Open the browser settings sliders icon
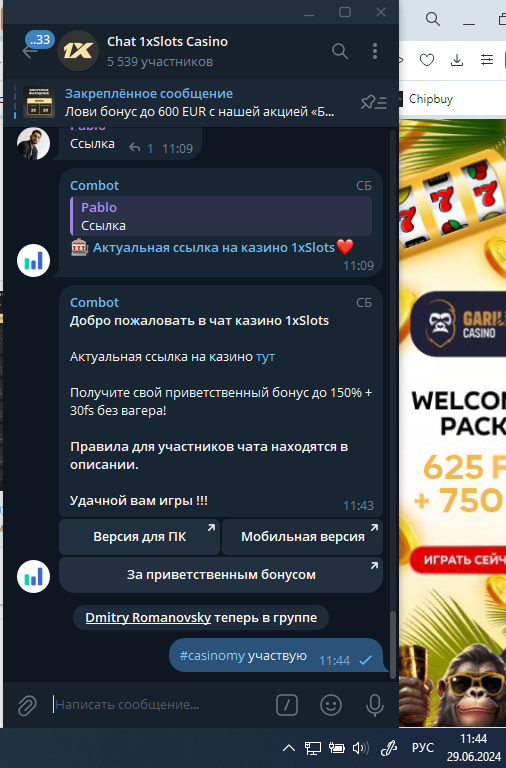Image resolution: width=506 pixels, height=768 pixels. tap(487, 60)
